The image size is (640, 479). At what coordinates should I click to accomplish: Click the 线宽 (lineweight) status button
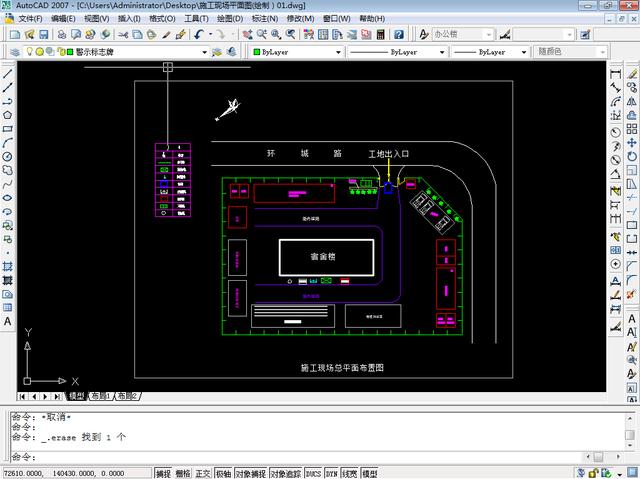click(x=350, y=473)
